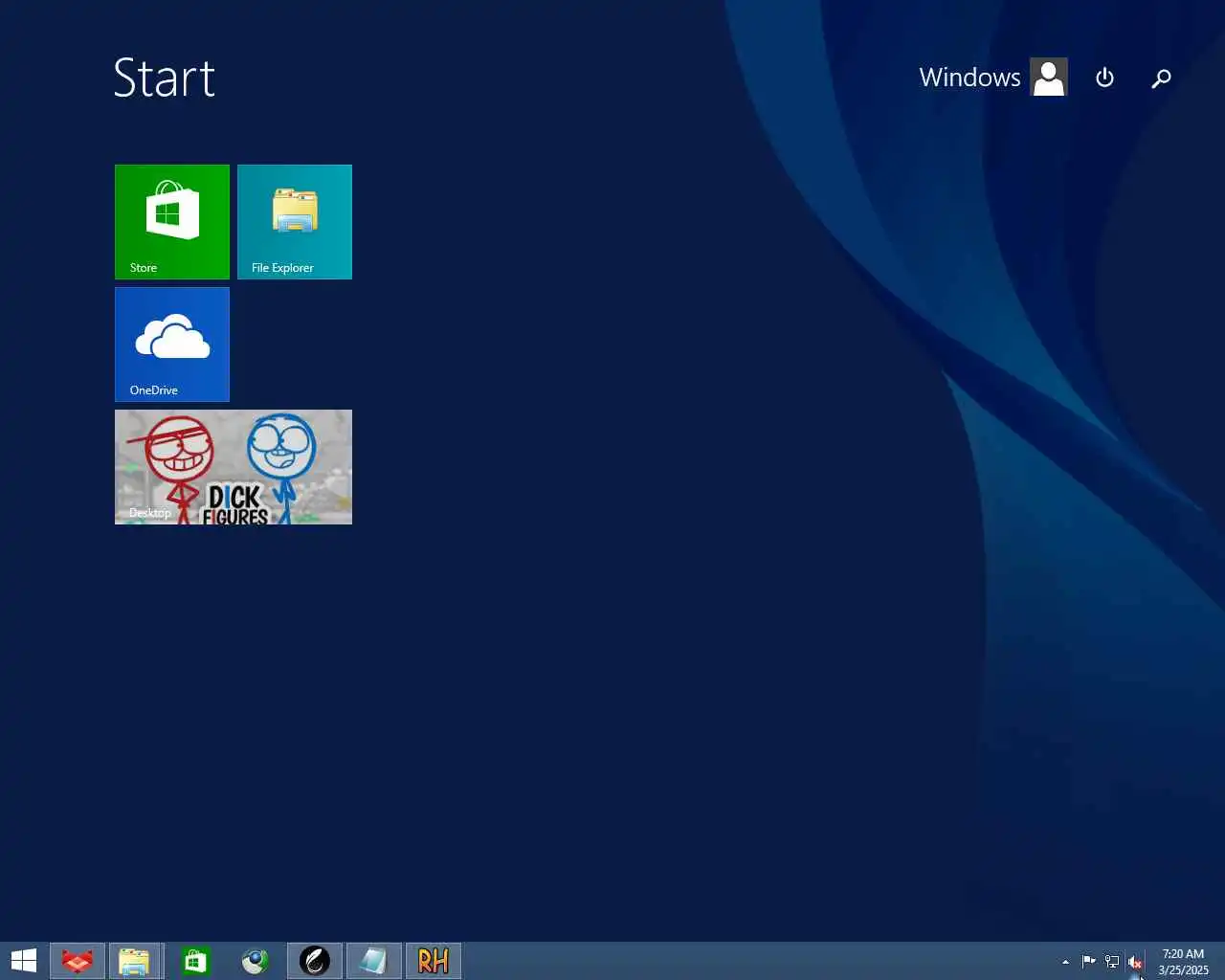Screen dimensions: 1225x980
Task: Open the RH app in taskbar
Action: 434,961
